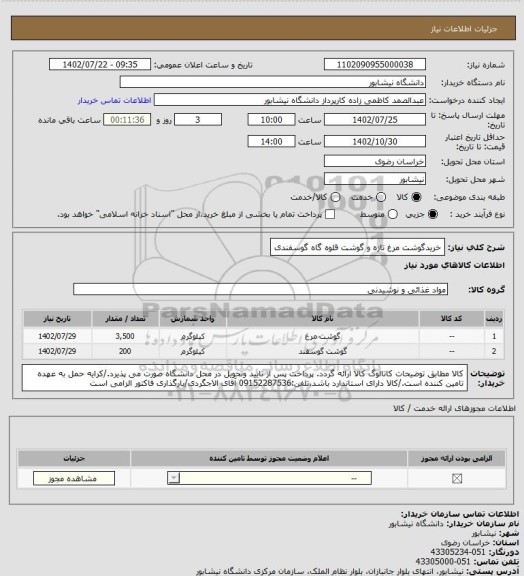Click the تعداد / مقدار column header
Screen dimensions: 524x576
pyautogui.click(x=125, y=318)
